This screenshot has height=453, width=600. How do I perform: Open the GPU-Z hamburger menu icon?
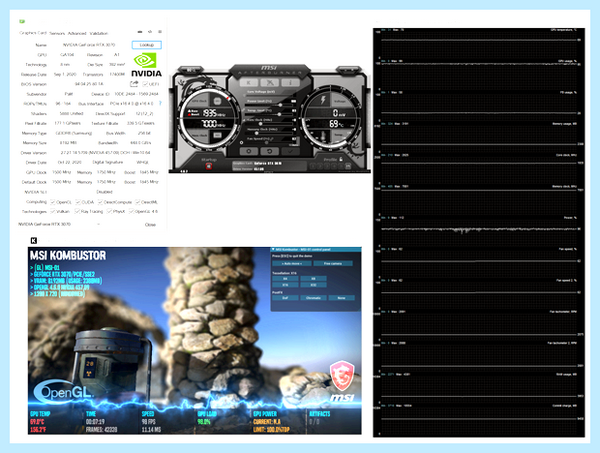160,32
